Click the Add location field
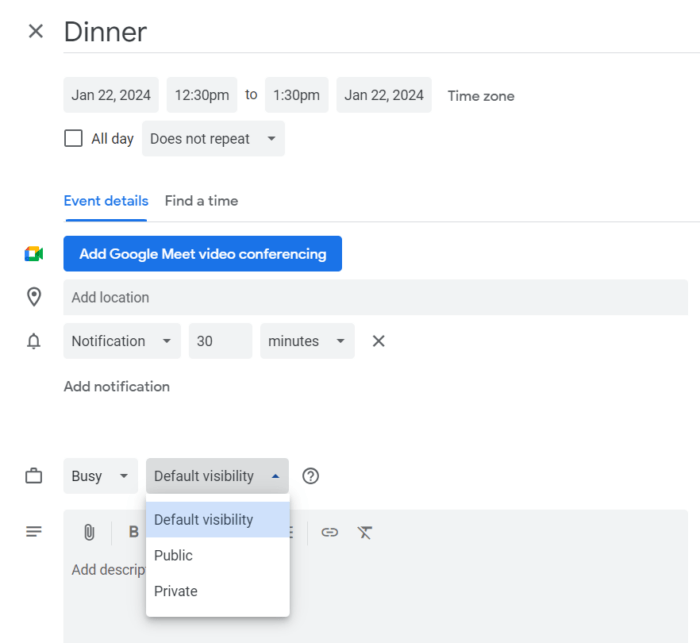 coord(375,297)
